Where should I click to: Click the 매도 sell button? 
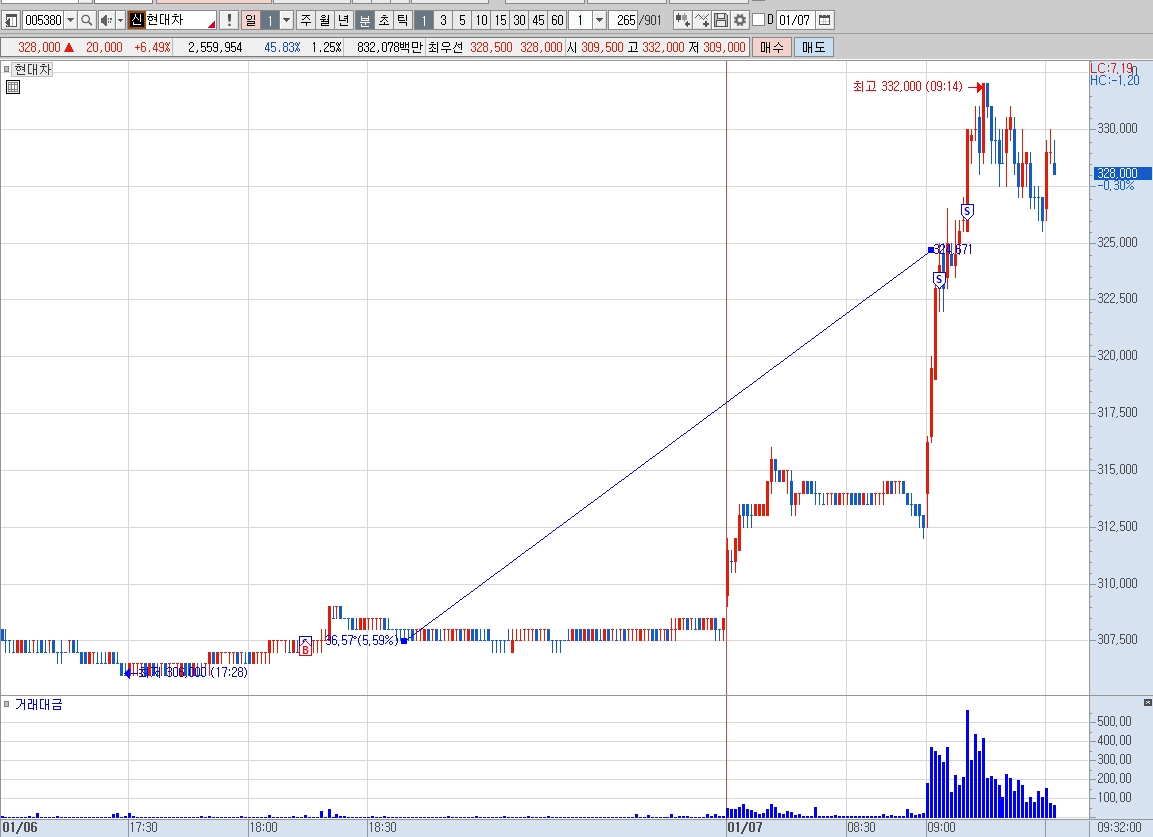point(813,47)
